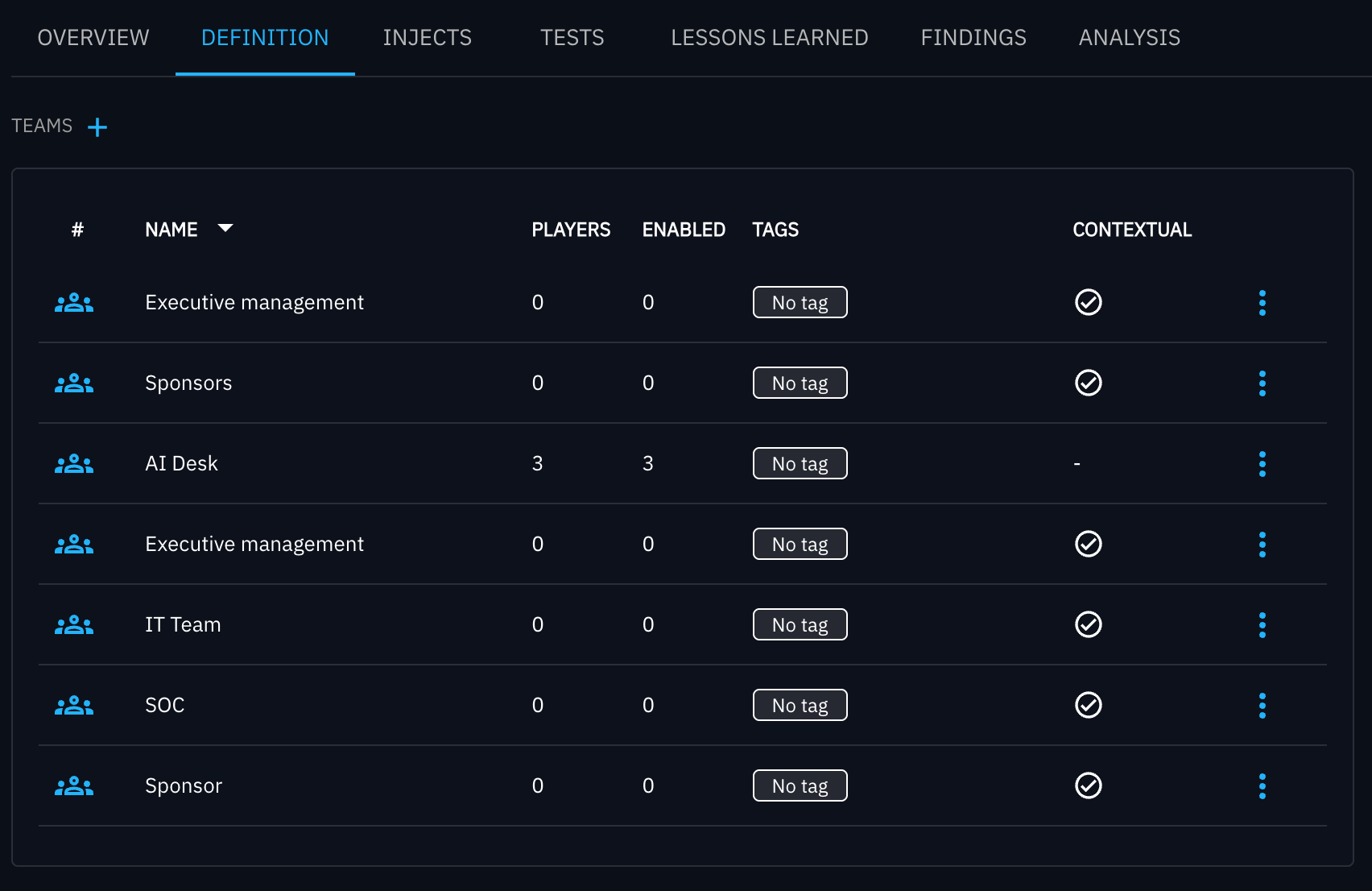
Task: Toggle contextual checkmark for IT Team
Action: pos(1088,624)
